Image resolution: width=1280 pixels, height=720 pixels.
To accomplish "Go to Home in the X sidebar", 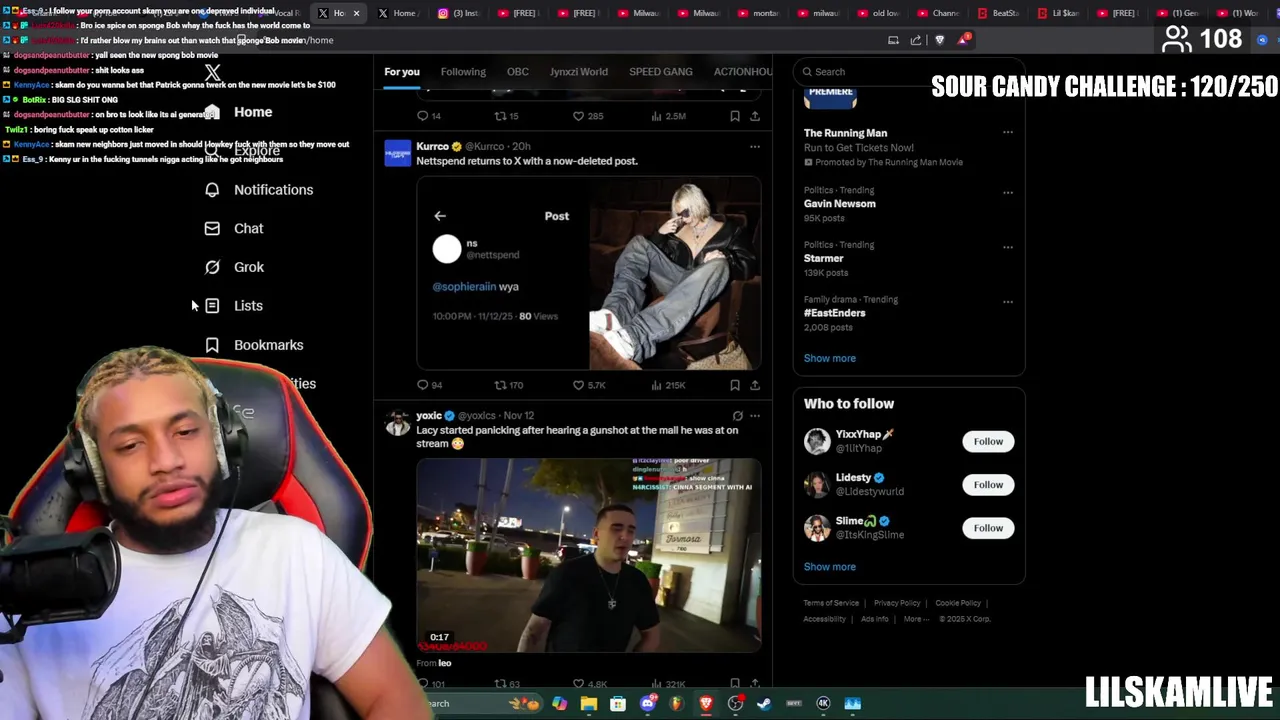I will click(x=238, y=112).
